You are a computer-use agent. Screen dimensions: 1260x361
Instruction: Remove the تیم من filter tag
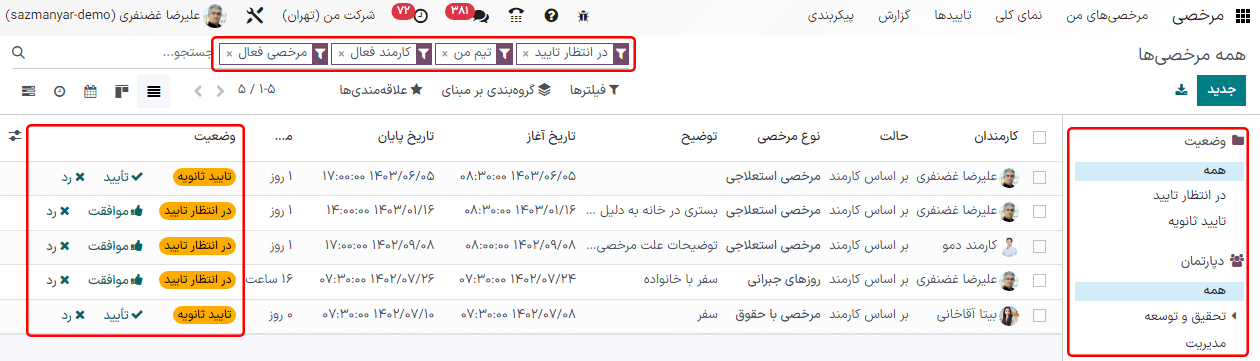pyautogui.click(x=444, y=54)
